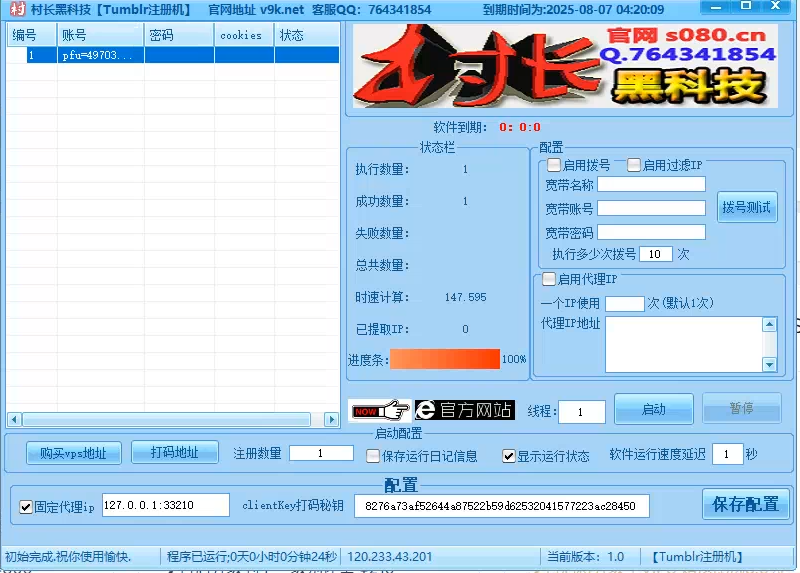The width and height of the screenshot is (800, 573).
Task: Click the 编号 column header
Action: [31, 35]
